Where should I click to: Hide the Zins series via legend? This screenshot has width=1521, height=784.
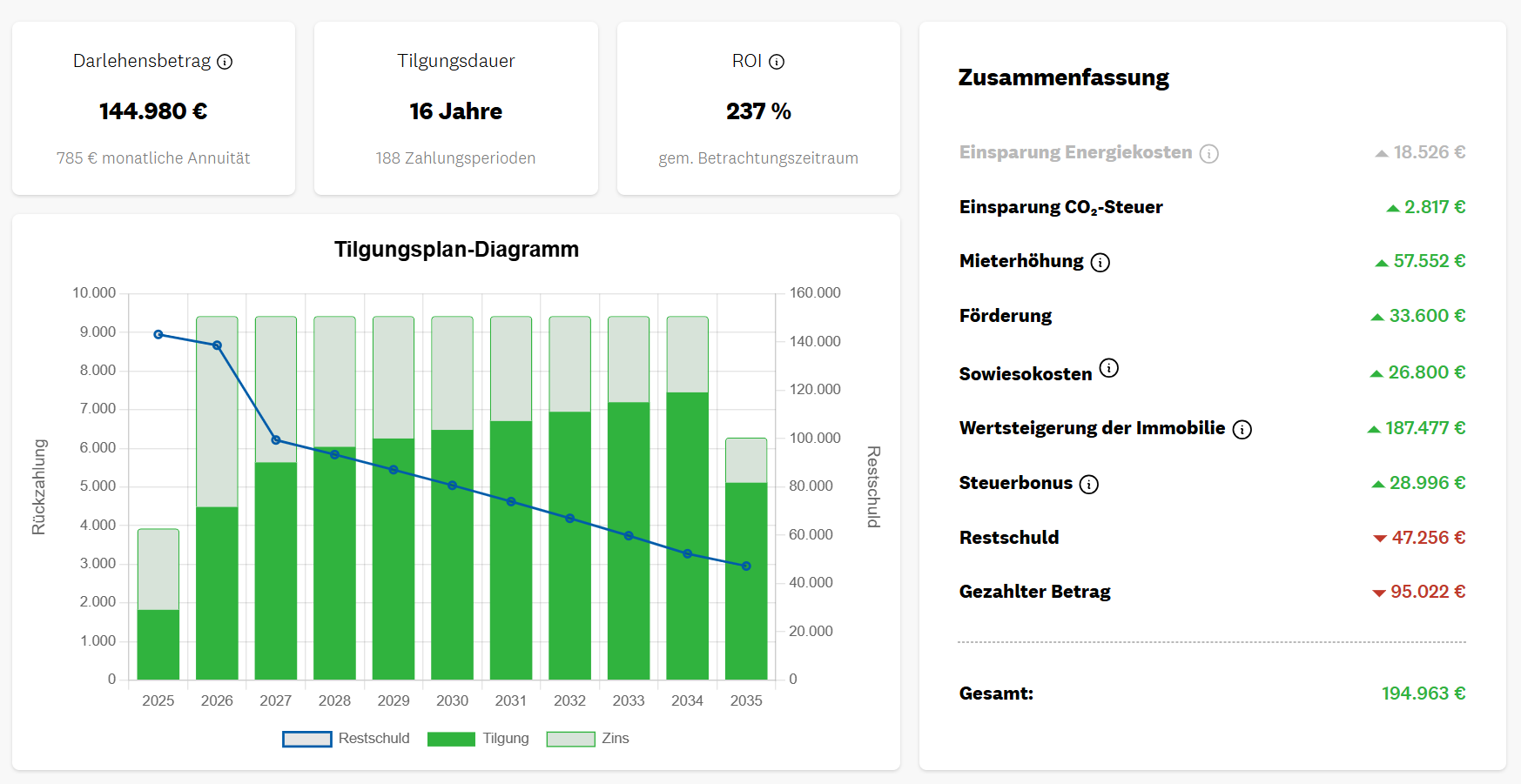615,739
